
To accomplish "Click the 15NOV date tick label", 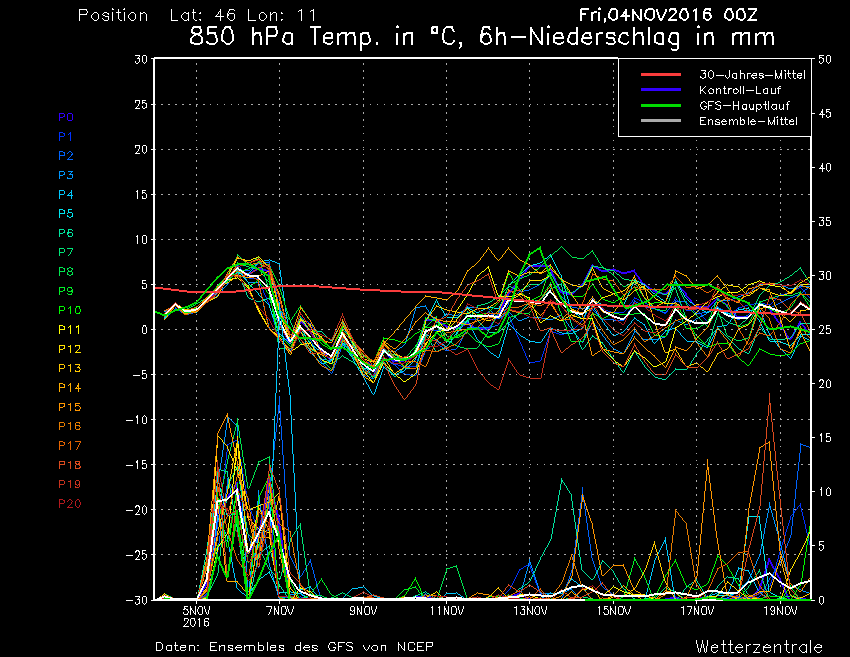I will pyautogui.click(x=613, y=610).
